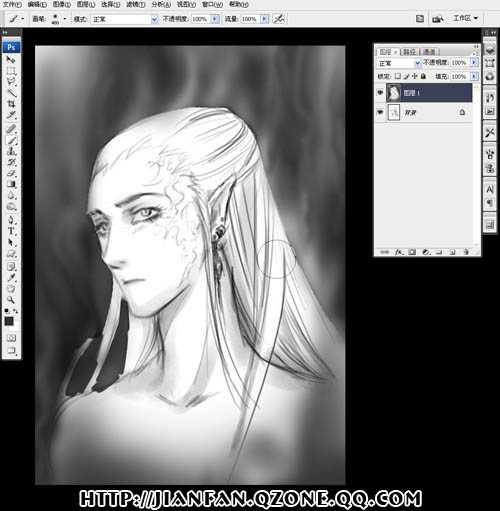Open the Filter (滤镜) menu
Viewport: 500px width, 511px height.
pos(136,4)
